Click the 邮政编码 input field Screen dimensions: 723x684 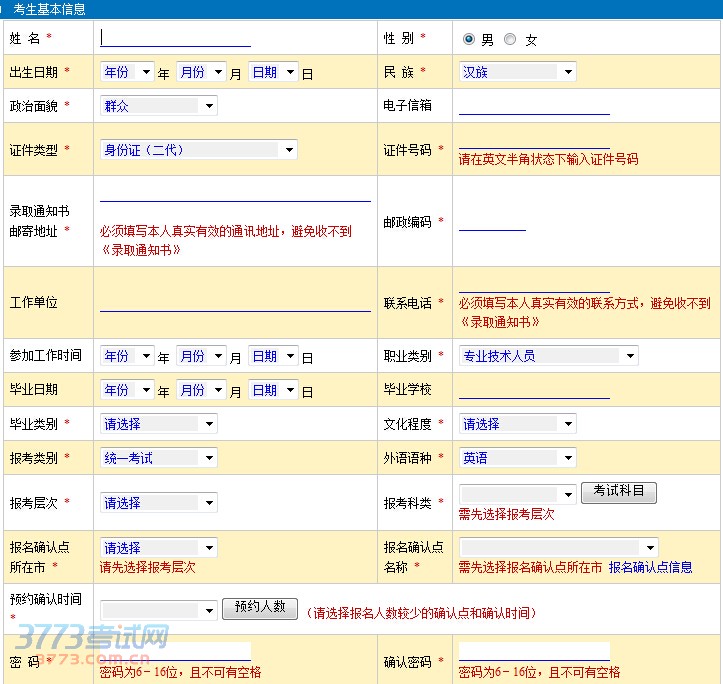[x=492, y=222]
